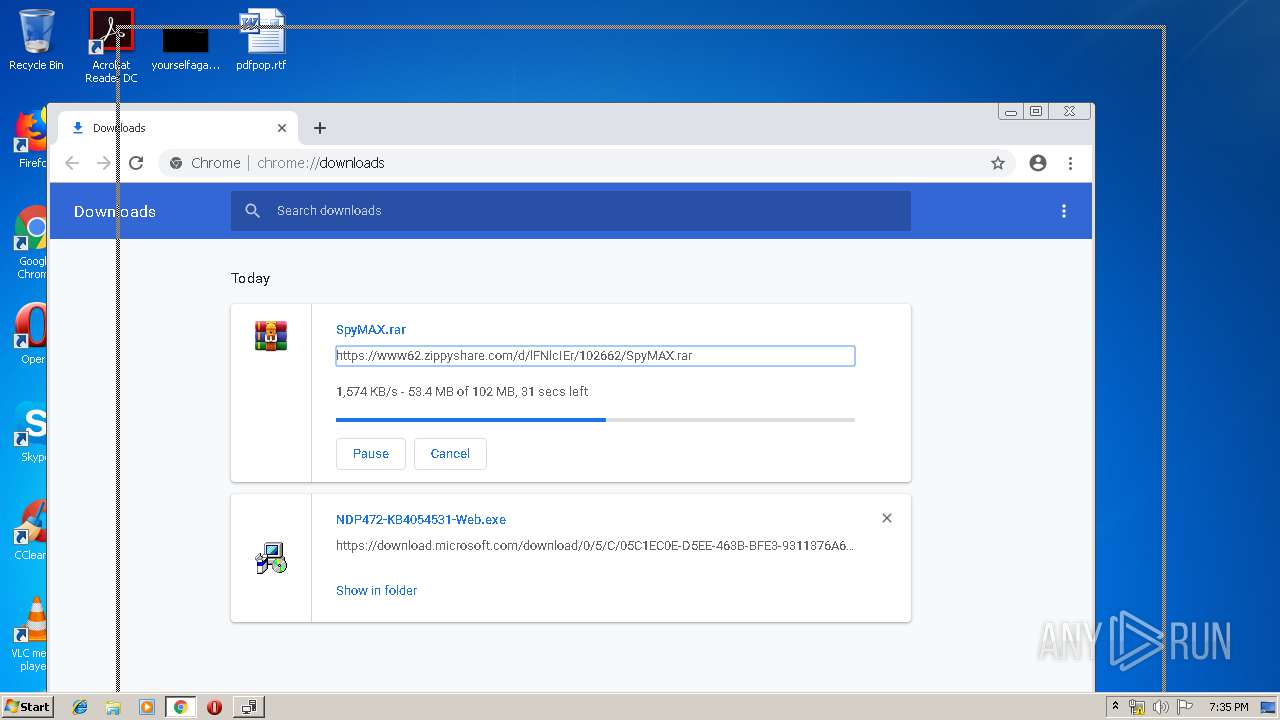Switch to the Chrome taskbar button

pyautogui.click(x=180, y=707)
